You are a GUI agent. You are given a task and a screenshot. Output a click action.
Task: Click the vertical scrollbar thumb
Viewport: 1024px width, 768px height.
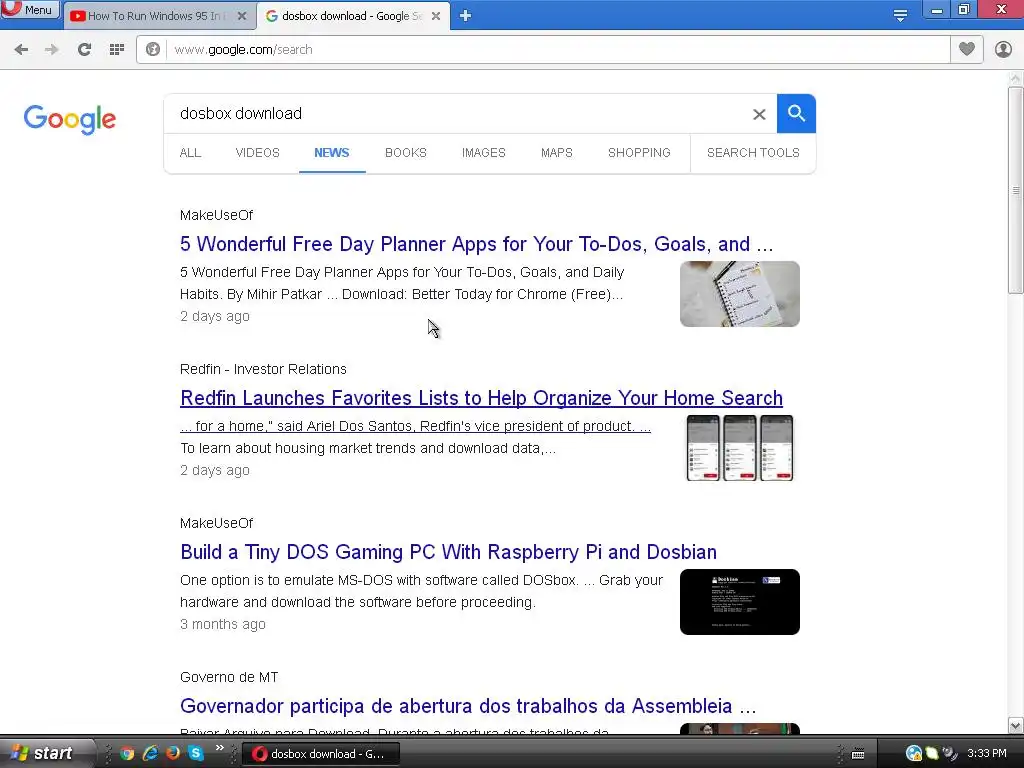[1015, 190]
